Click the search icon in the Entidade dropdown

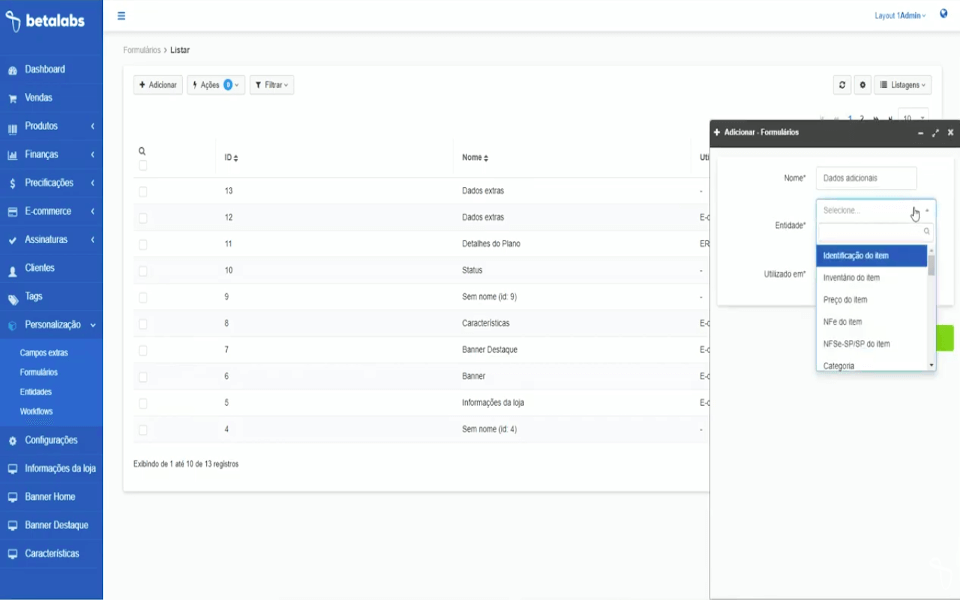[927, 231]
